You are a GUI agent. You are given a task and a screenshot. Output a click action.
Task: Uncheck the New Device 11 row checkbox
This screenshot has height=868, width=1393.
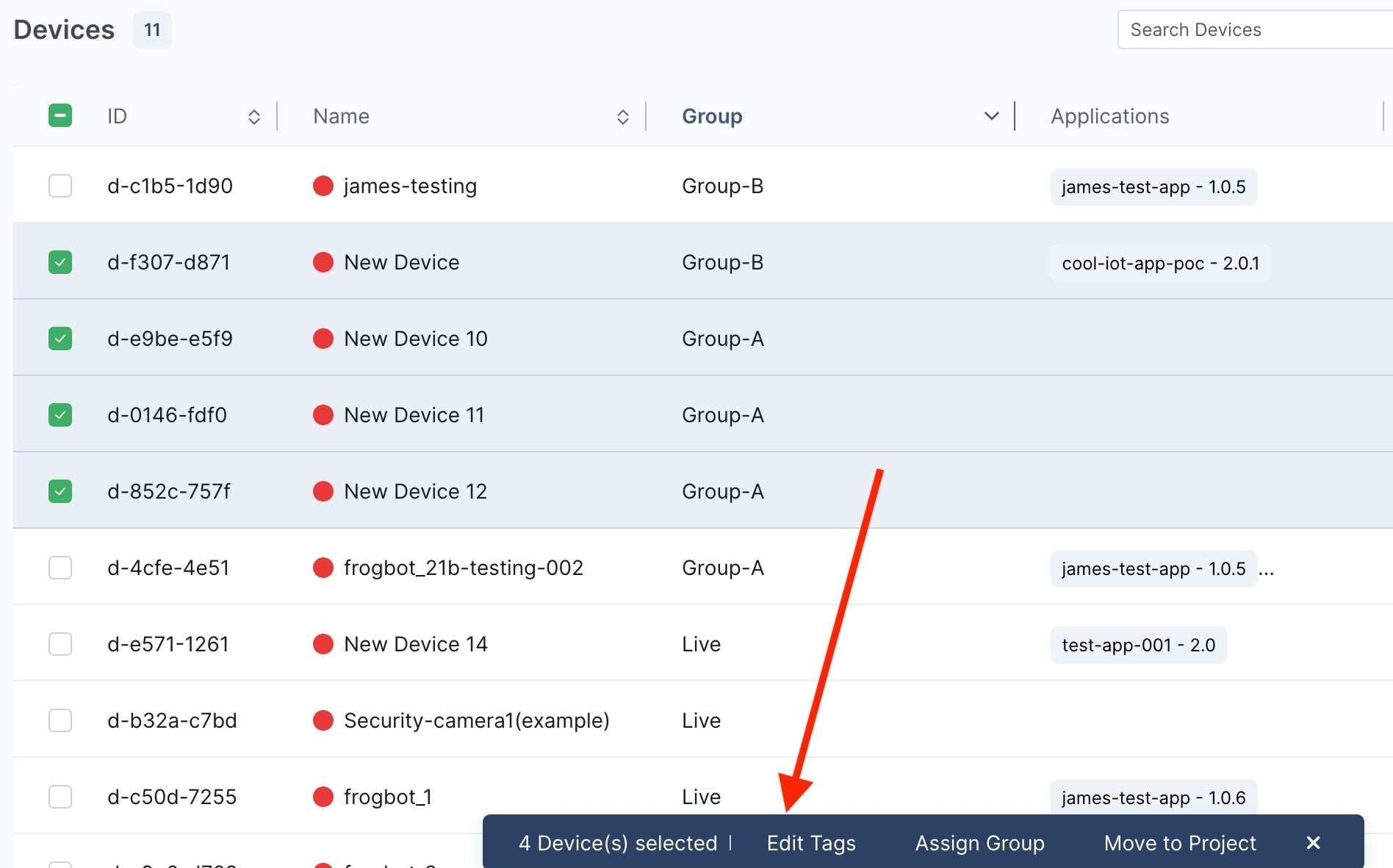(x=60, y=415)
